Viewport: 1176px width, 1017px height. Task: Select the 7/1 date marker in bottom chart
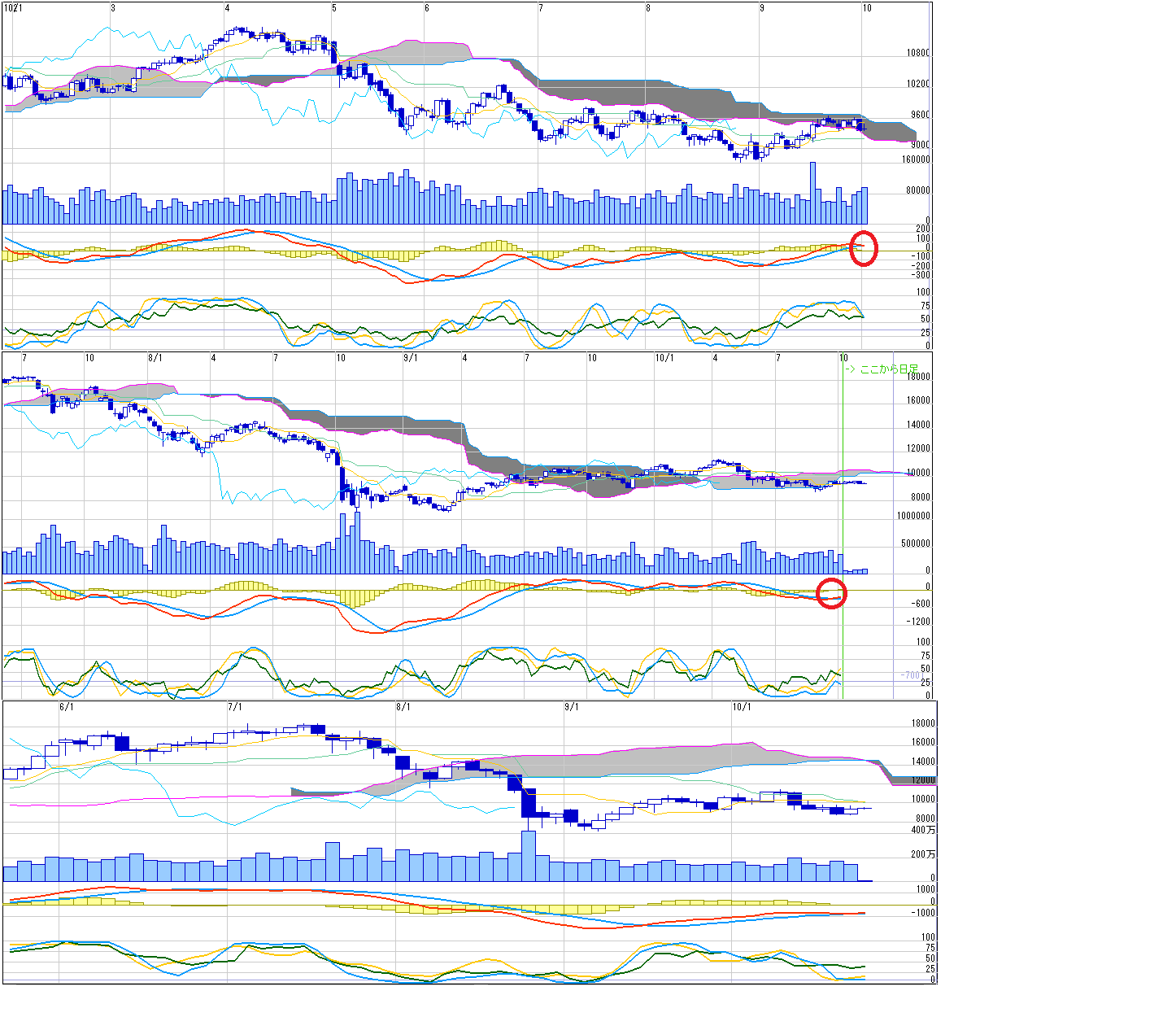(x=235, y=707)
